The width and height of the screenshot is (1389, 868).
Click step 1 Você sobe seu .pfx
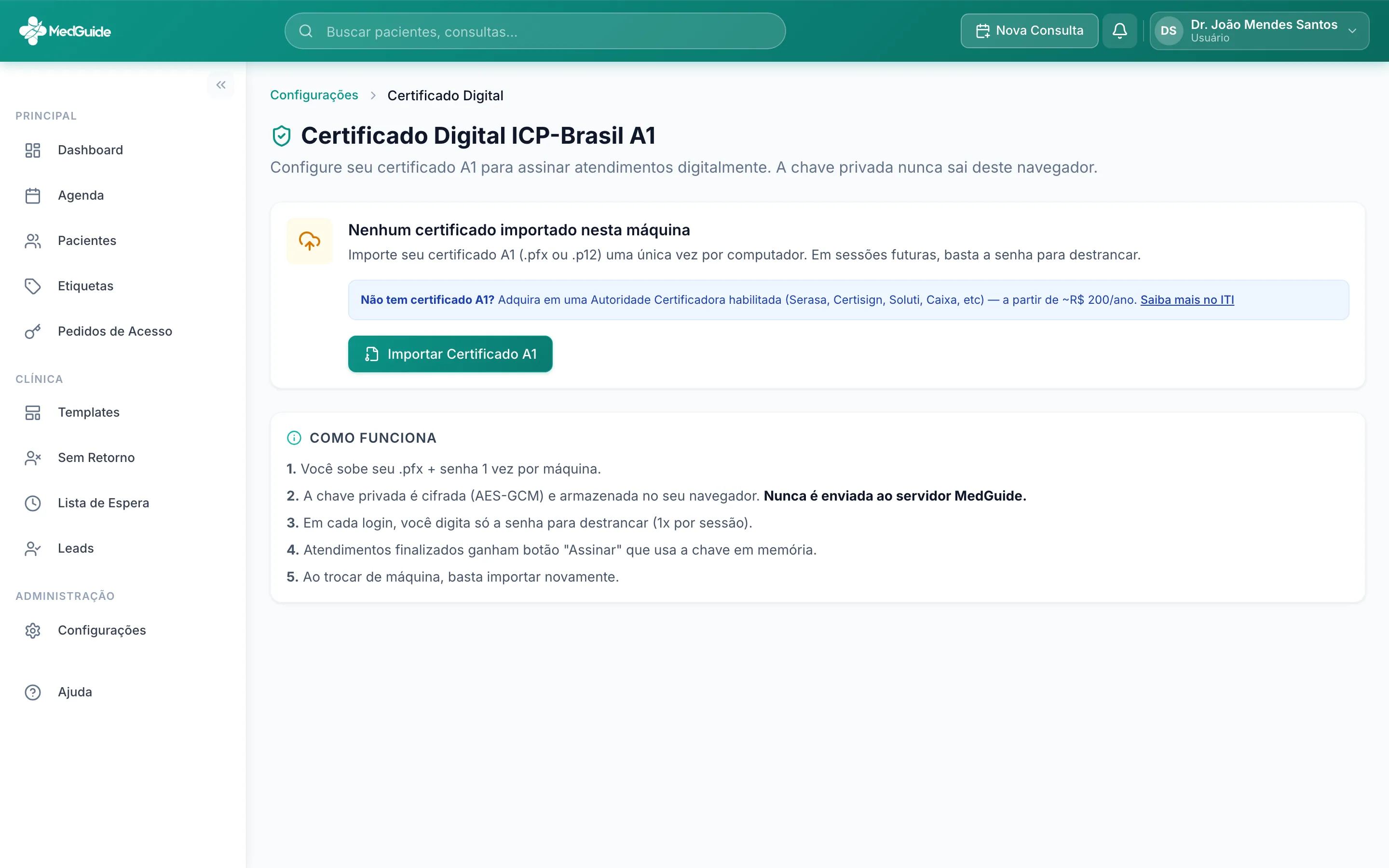pyautogui.click(x=444, y=469)
